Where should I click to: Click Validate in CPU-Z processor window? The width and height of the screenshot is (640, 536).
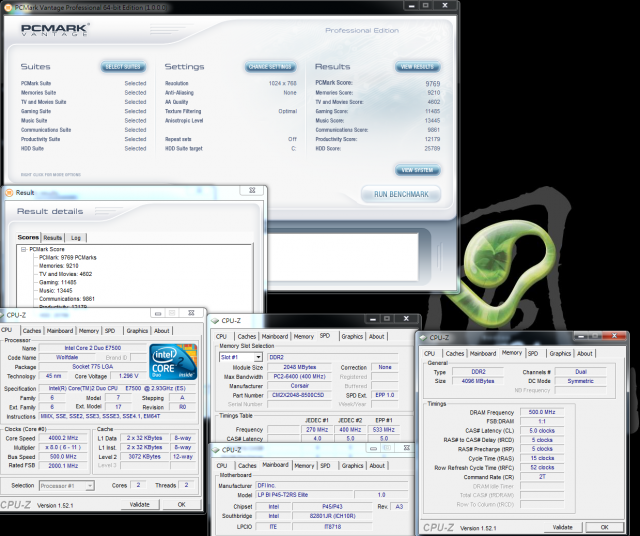(140, 505)
